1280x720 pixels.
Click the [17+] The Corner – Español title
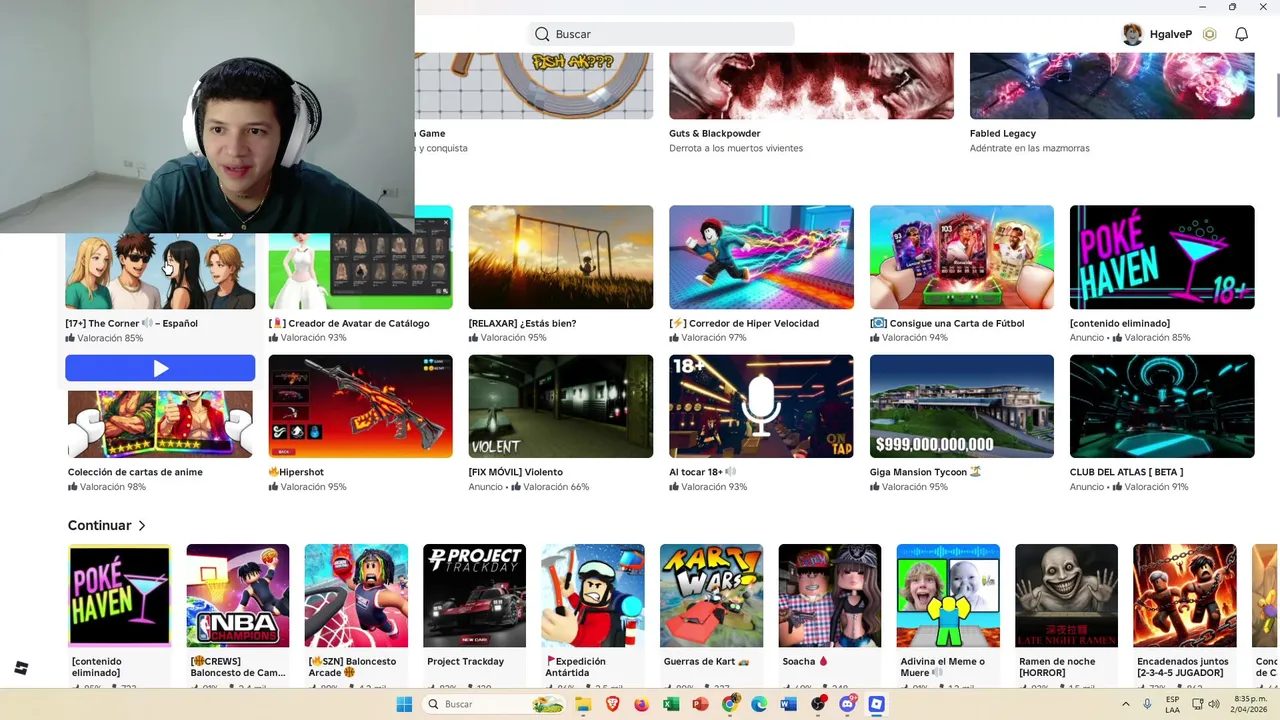pos(132,323)
